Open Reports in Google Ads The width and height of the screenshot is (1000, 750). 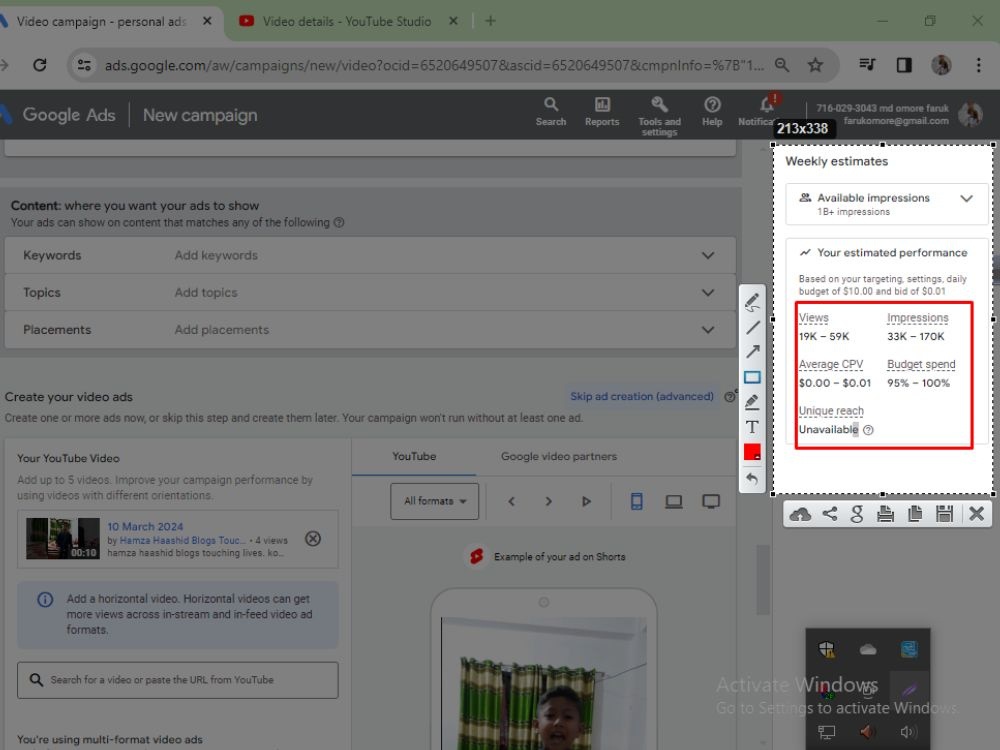tap(602, 112)
